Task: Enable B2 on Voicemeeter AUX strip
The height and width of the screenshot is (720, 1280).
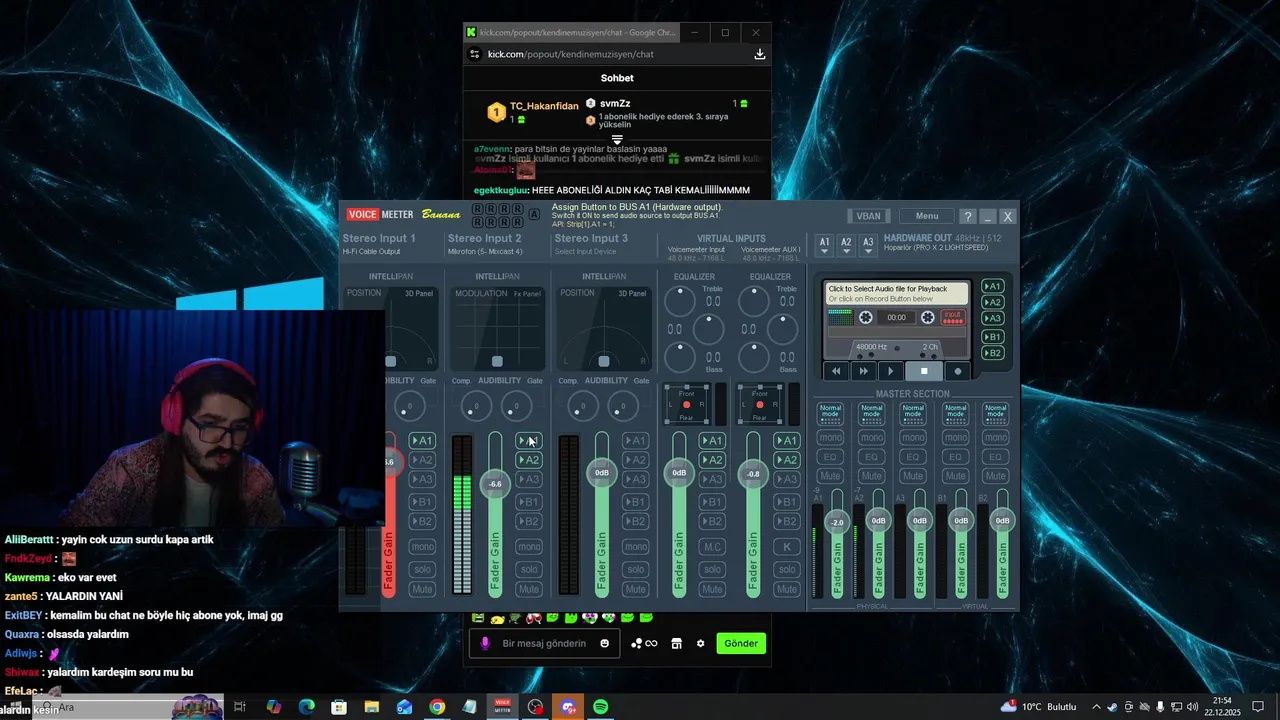Action: (x=787, y=521)
